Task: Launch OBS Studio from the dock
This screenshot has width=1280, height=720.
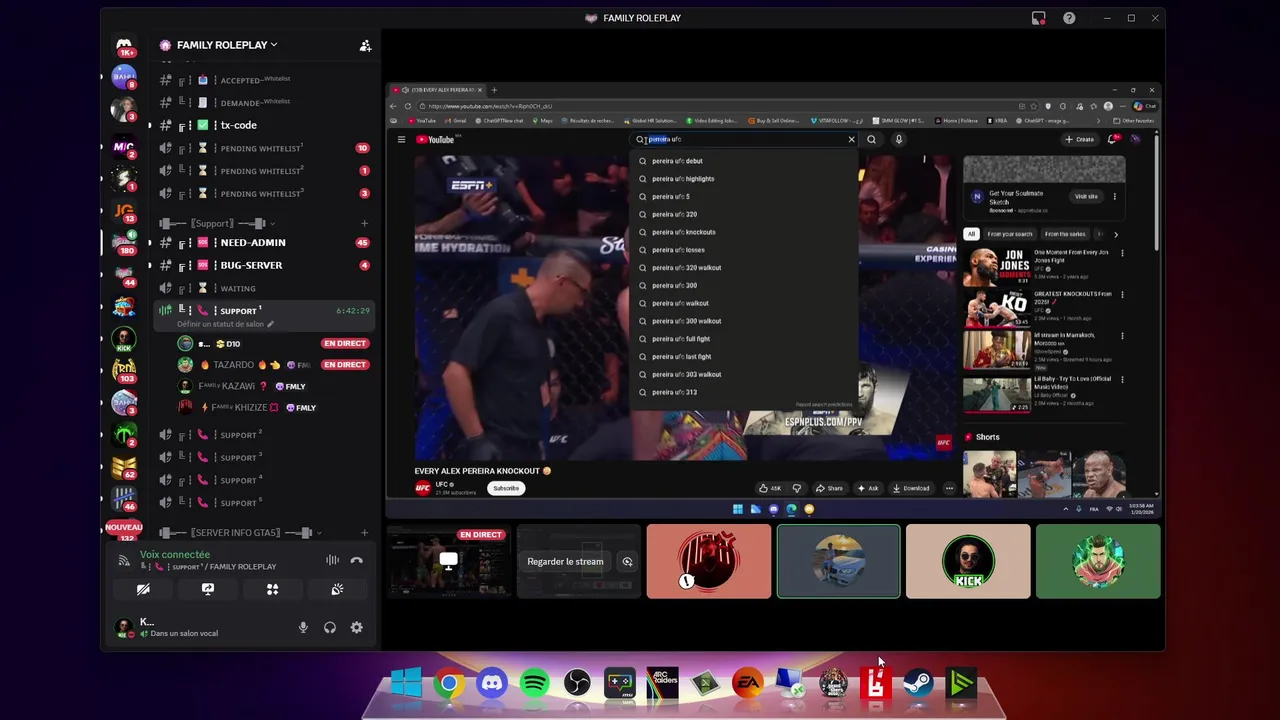Action: pyautogui.click(x=577, y=684)
